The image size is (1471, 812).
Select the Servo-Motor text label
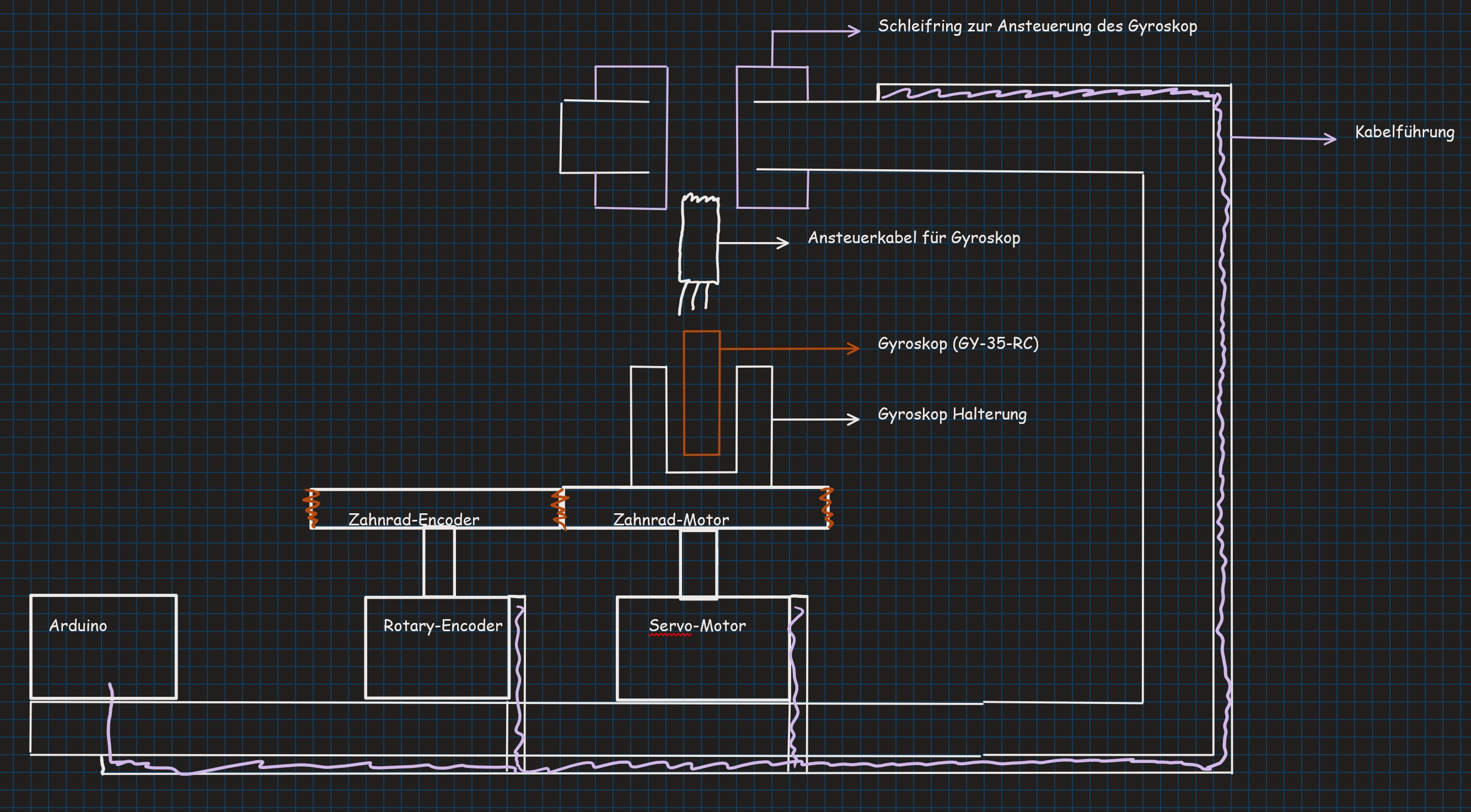[x=697, y=625]
